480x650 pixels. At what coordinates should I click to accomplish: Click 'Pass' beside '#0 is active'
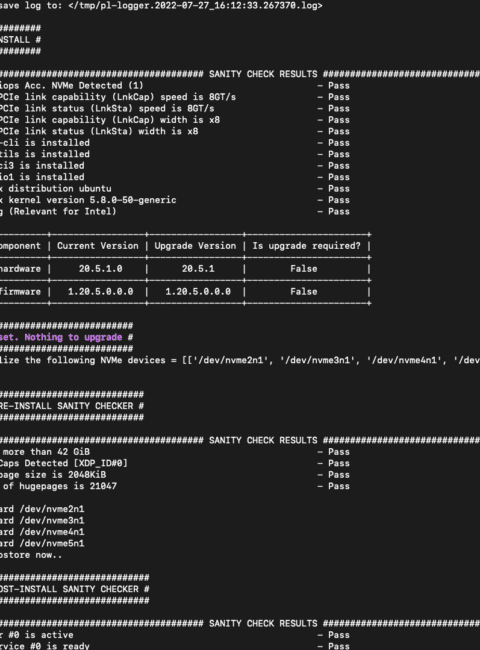(x=339, y=635)
